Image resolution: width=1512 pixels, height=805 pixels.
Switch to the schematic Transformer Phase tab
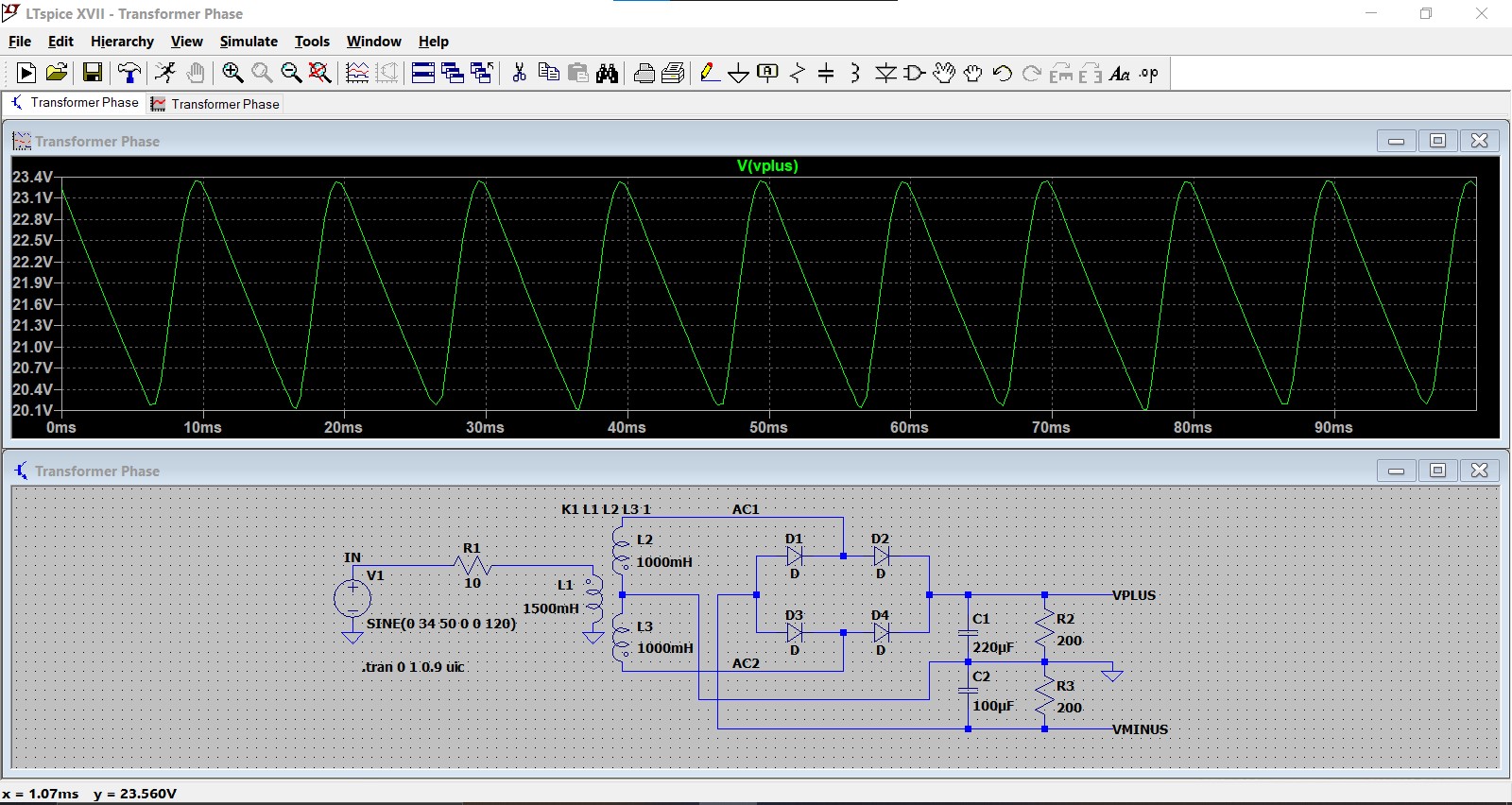75,103
